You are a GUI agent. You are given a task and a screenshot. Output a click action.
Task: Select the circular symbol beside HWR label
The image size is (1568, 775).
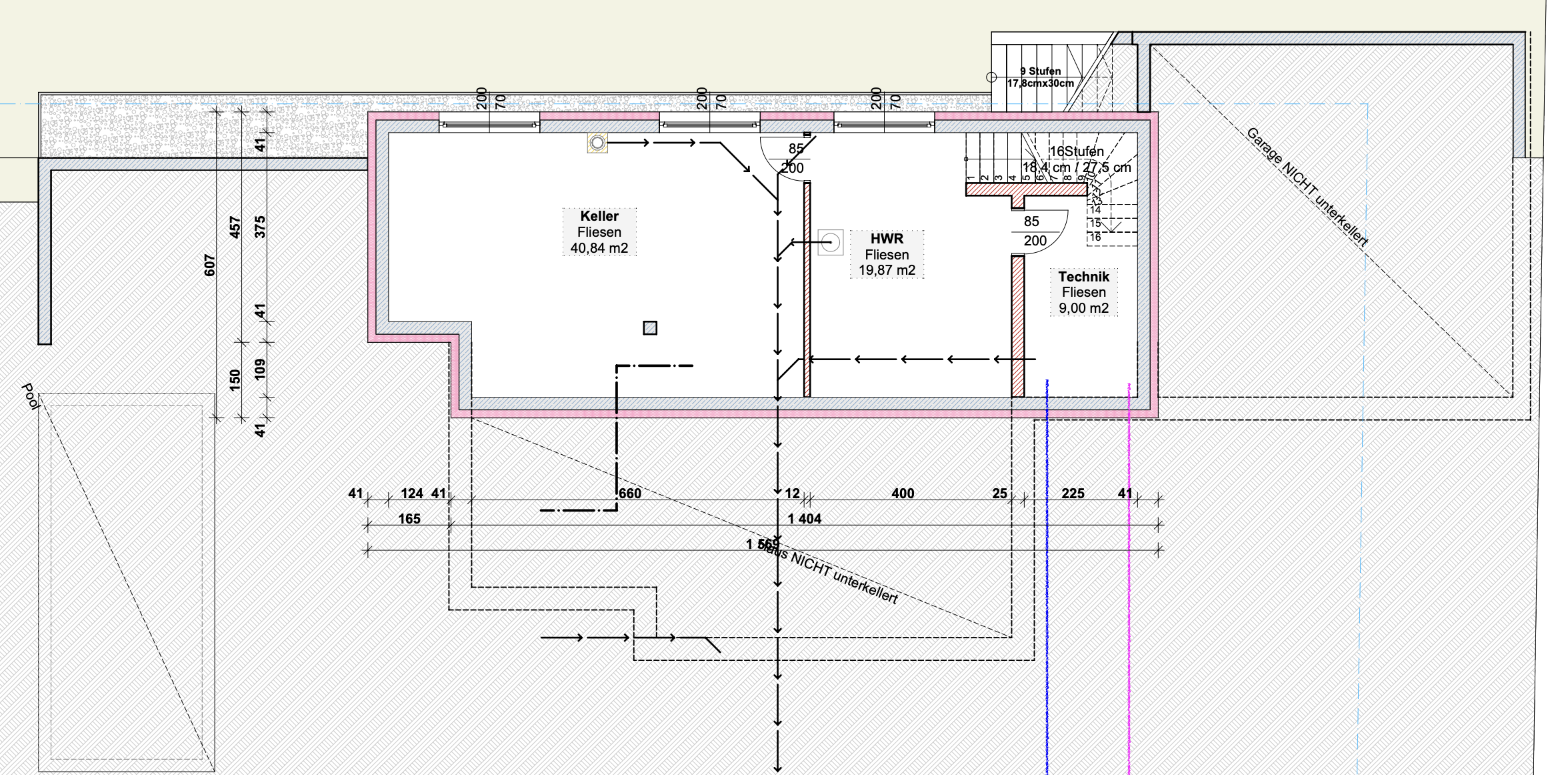tap(830, 242)
